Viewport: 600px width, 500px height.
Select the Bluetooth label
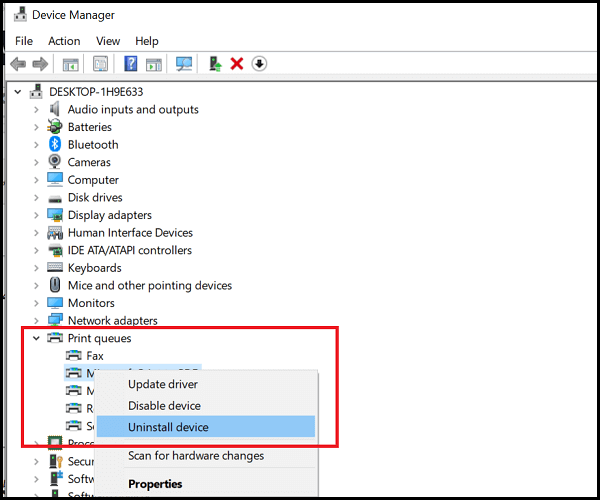point(93,145)
